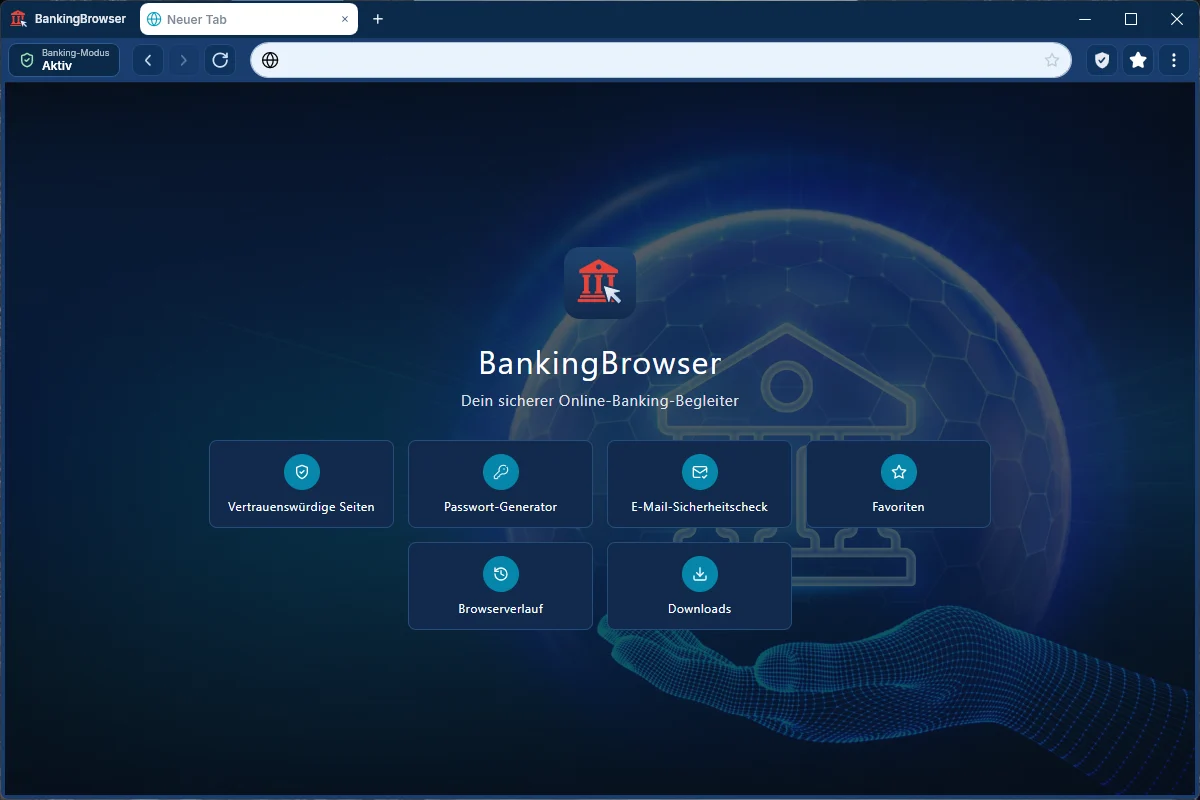
Task: Reload the page with the refresh icon
Action: point(220,60)
